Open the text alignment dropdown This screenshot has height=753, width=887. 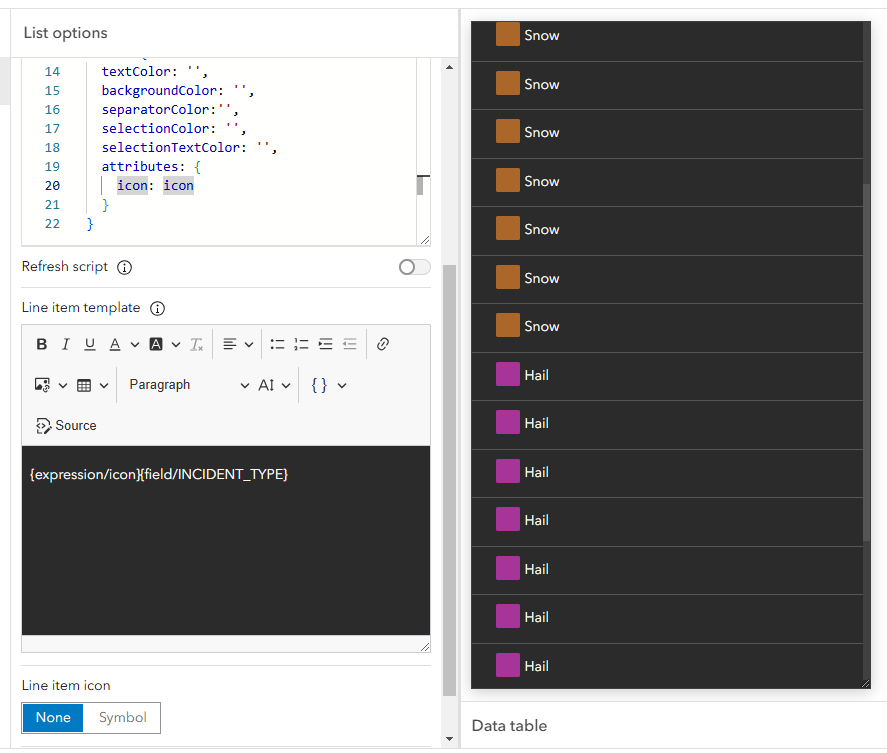237,343
